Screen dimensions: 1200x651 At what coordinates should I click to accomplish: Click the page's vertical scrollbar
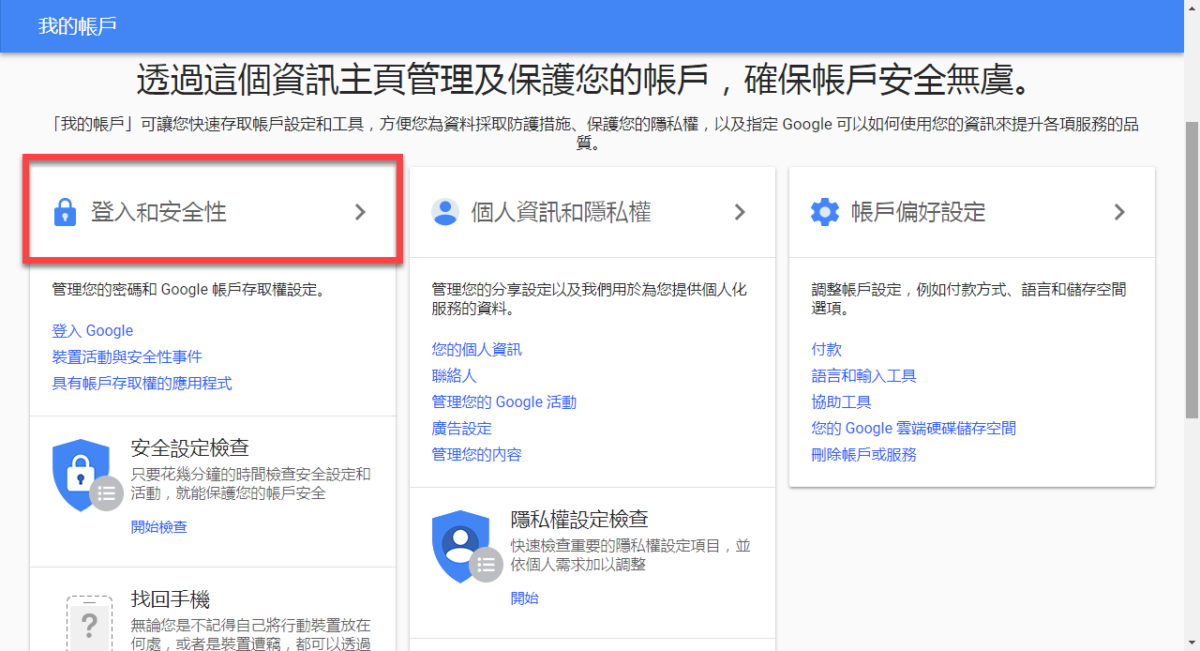click(1192, 270)
